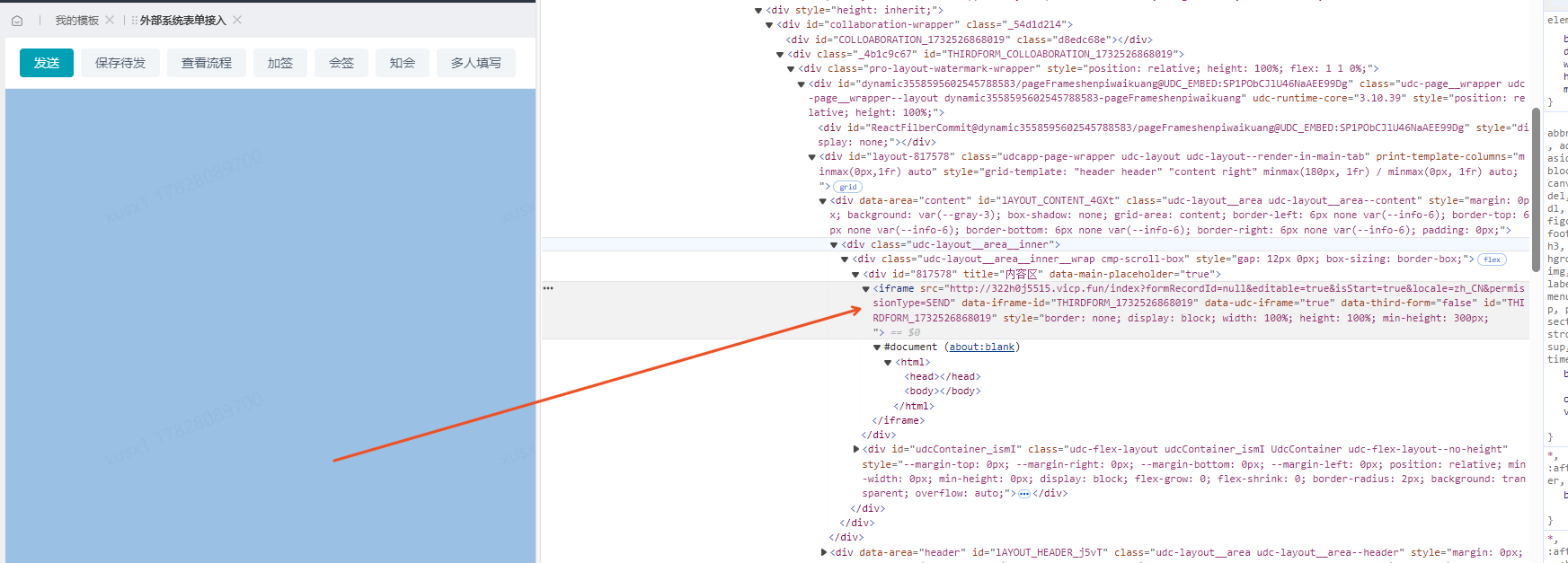
Task: Collapse the iframe element node
Action: (x=866, y=289)
